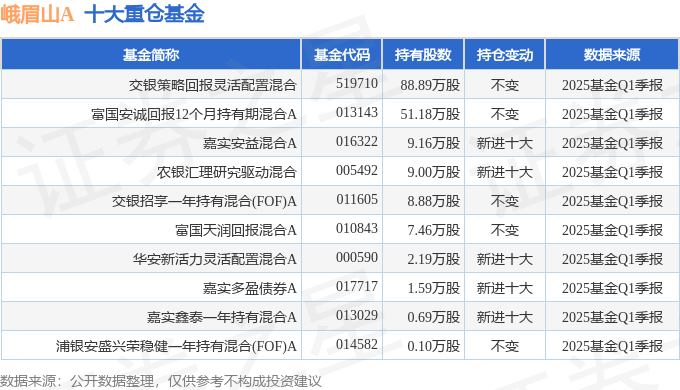Select the 嘉实安益混合A fund row
680x390 pixels.
(x=340, y=143)
